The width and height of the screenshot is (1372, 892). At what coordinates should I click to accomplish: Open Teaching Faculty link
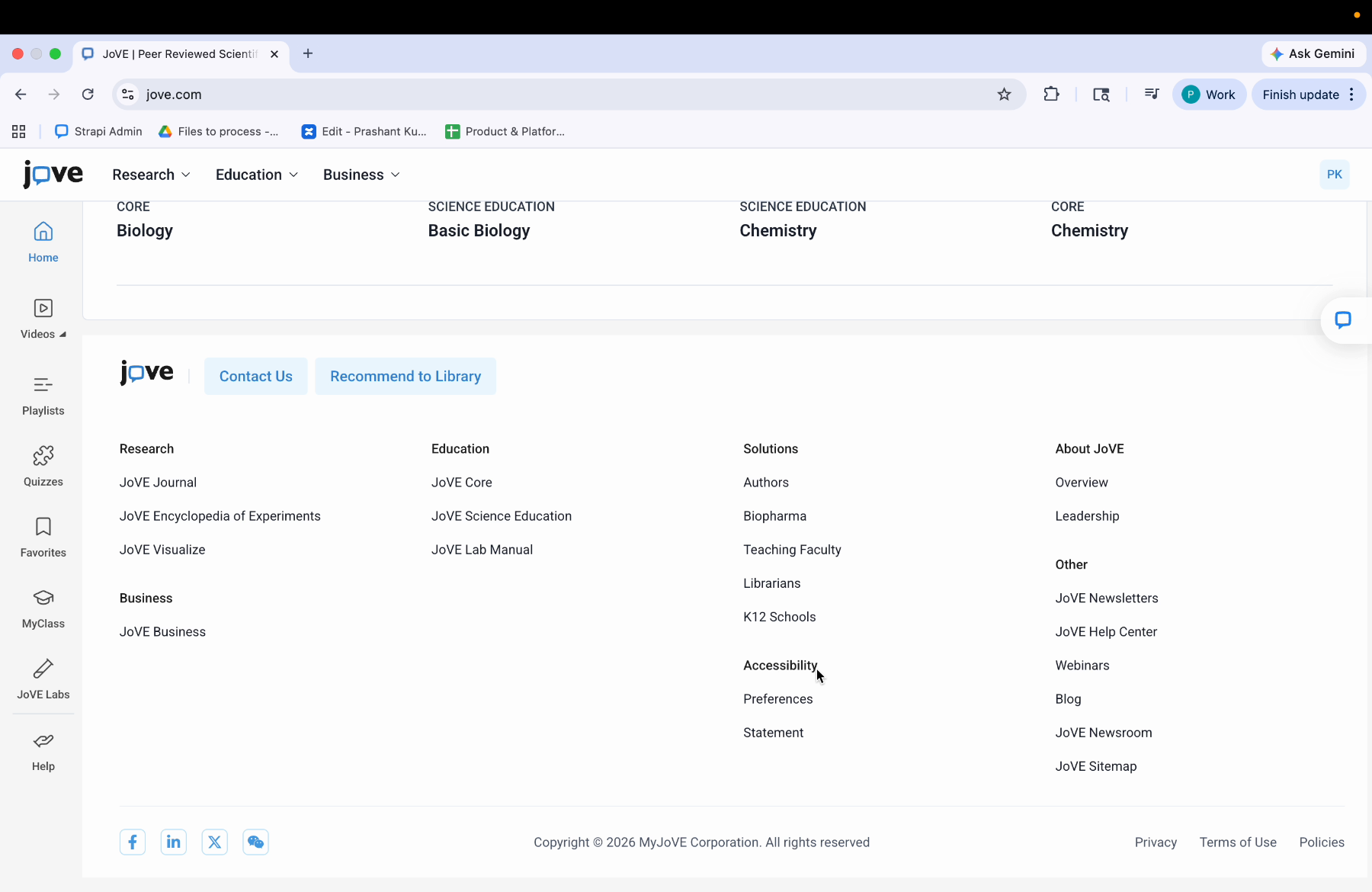792,550
